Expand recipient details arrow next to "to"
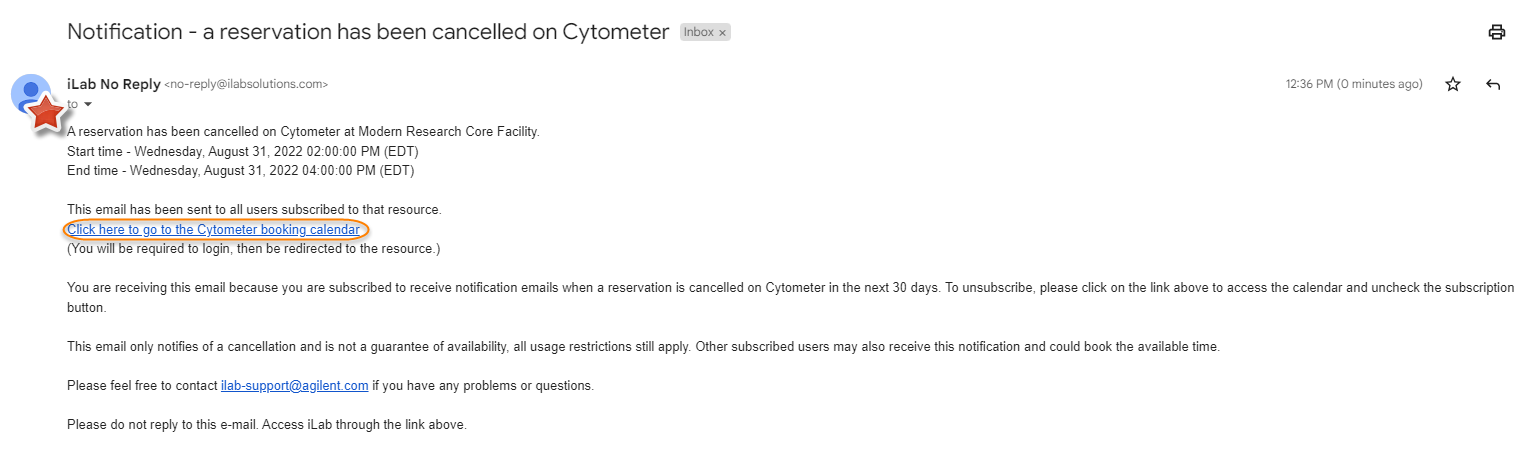This screenshot has height=467, width=1521. [x=88, y=105]
